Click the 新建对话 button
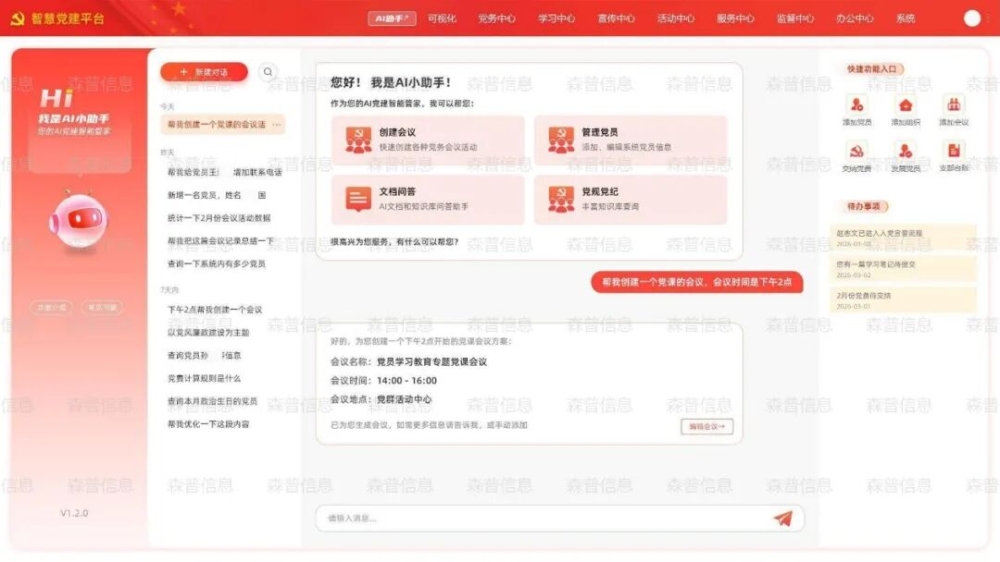The height and width of the screenshot is (562, 1000). (204, 72)
